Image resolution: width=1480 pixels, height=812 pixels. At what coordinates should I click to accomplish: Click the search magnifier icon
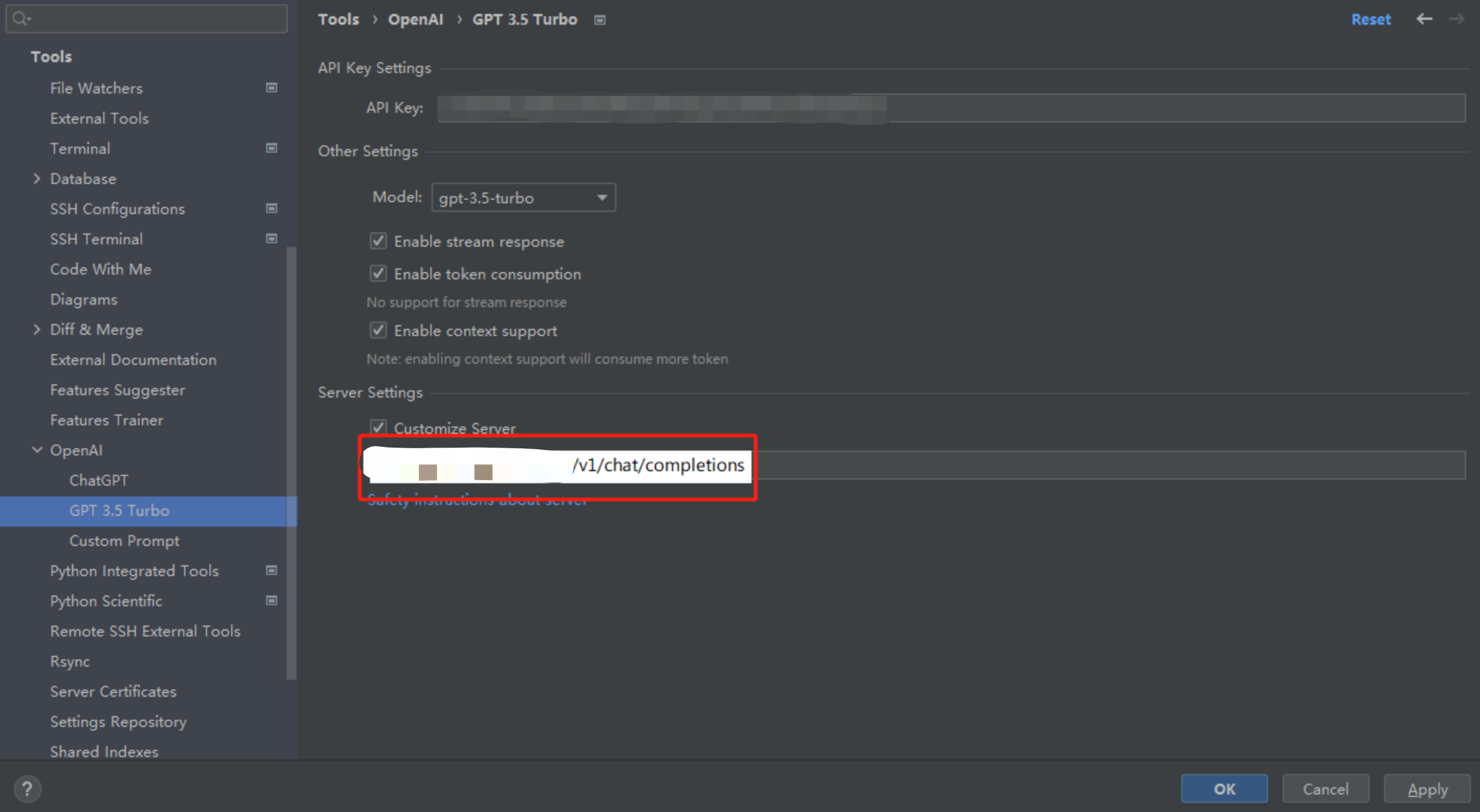21,19
